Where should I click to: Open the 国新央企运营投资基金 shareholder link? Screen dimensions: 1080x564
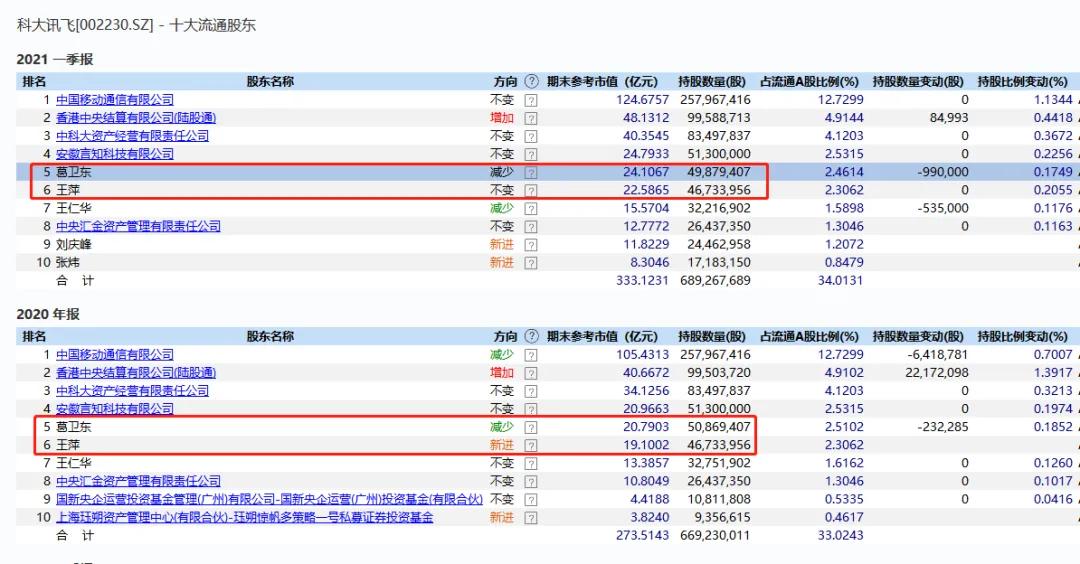269,499
